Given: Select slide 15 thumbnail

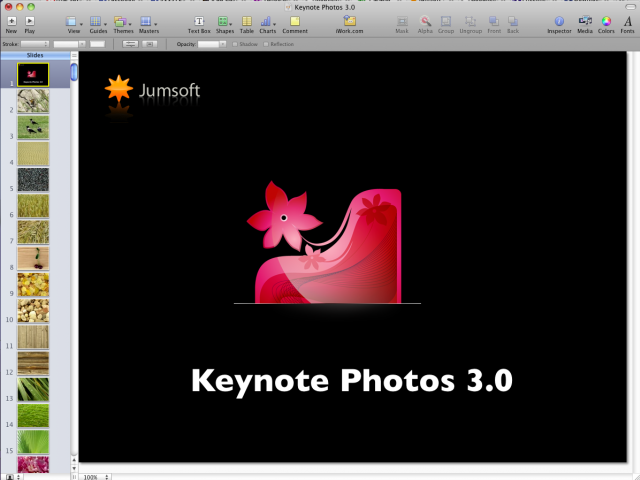Looking at the screenshot, I should (x=33, y=442).
